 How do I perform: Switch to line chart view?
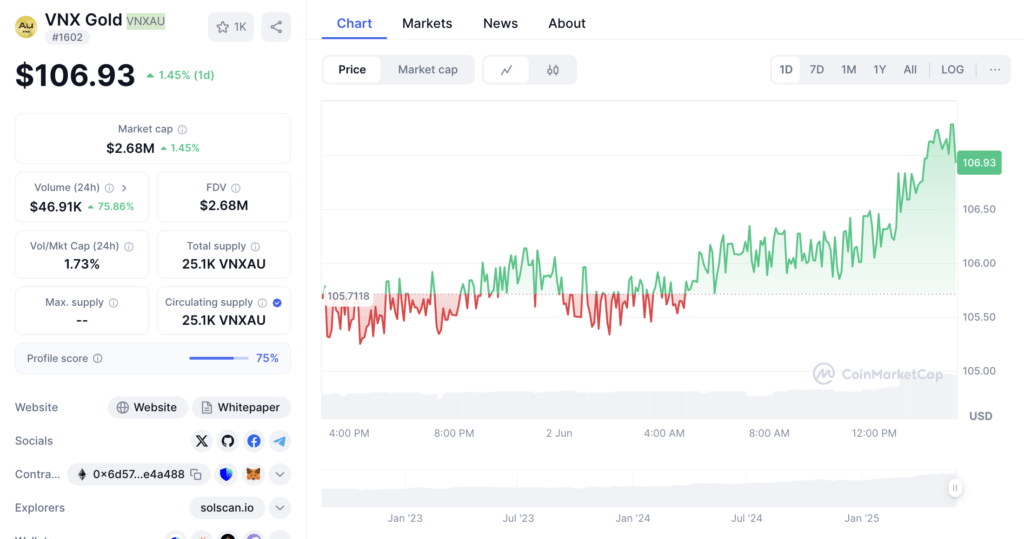pyautogui.click(x=507, y=70)
